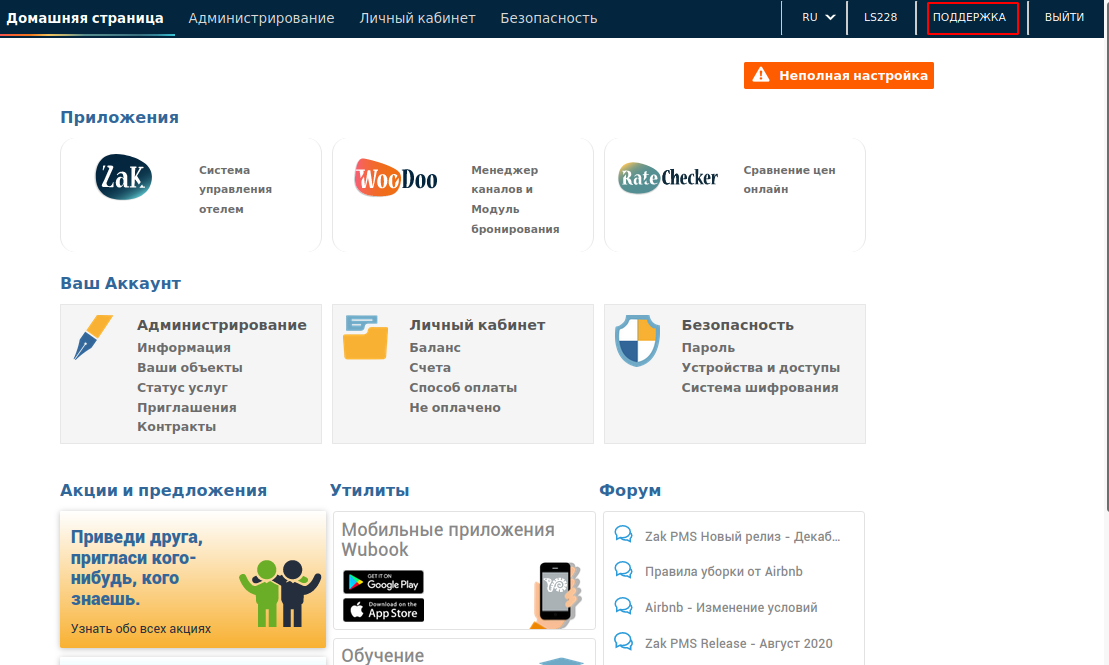
Task: Launch WooDoo channel manager logo
Action: point(396,179)
